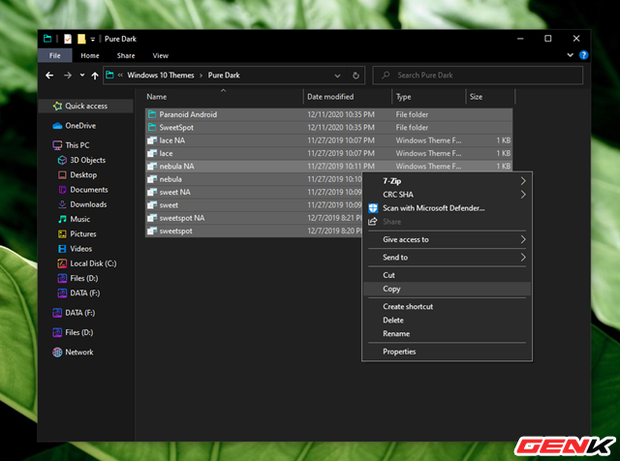Expand the 7-Zip submenu arrow
This screenshot has width=620, height=461.
(x=522, y=181)
